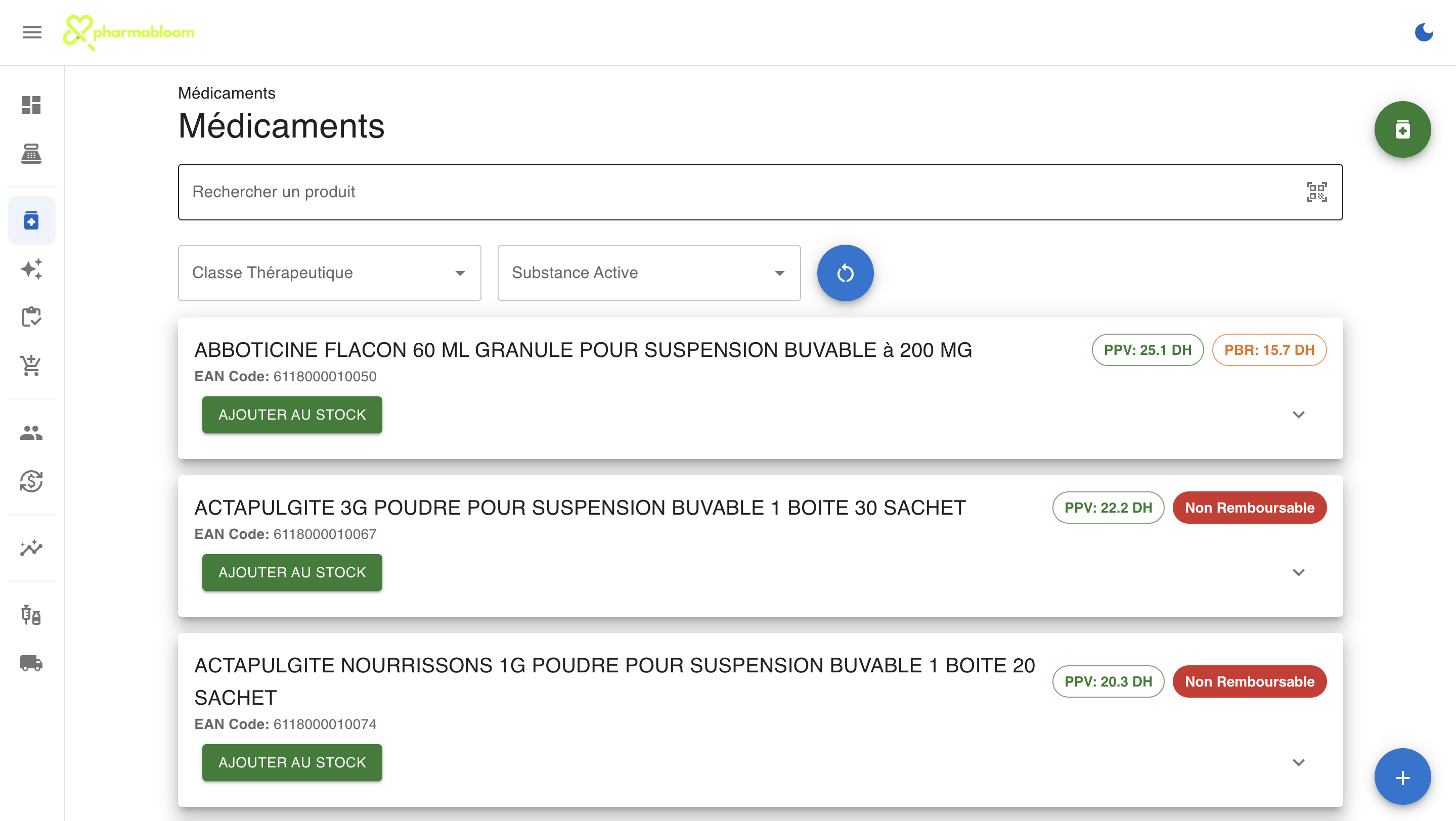1456x821 pixels.
Task: Add ABBOTICINE FLACON to stock
Action: click(292, 415)
